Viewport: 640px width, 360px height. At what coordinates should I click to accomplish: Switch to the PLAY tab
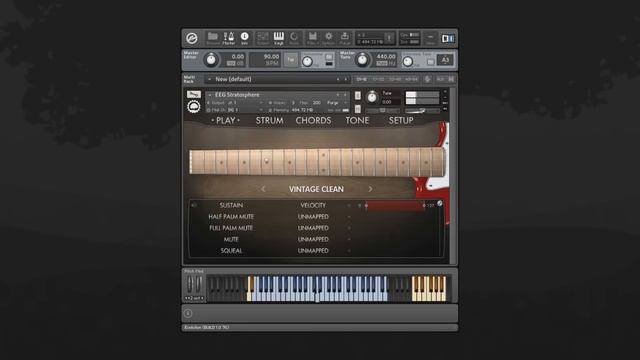pyautogui.click(x=226, y=120)
